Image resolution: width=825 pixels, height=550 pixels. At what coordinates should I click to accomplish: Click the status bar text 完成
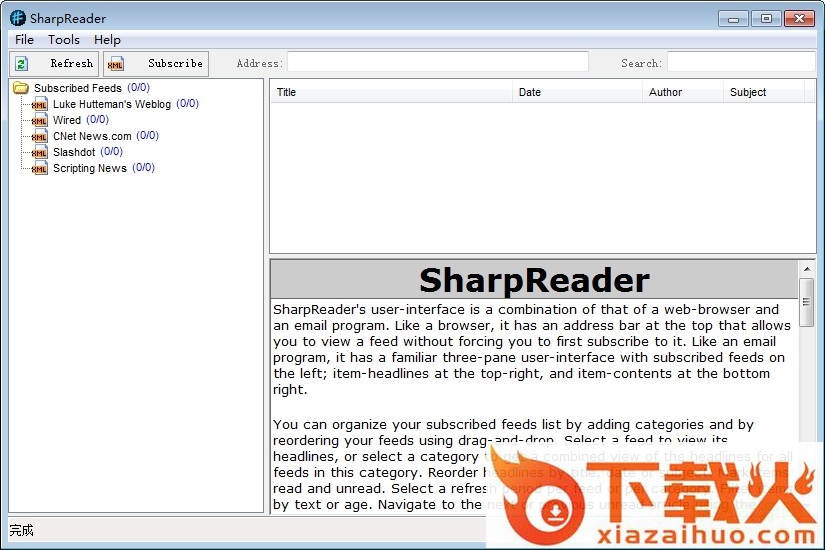click(22, 530)
